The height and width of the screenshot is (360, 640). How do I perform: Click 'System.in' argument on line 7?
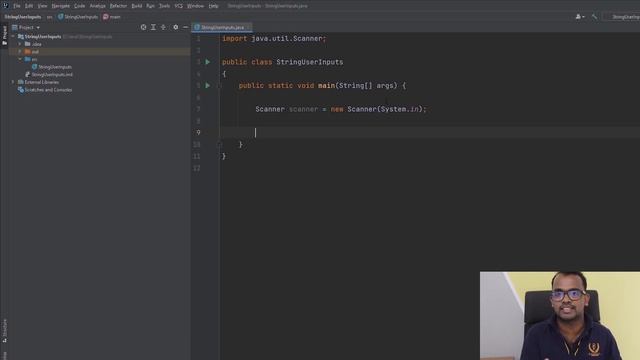tap(400, 109)
